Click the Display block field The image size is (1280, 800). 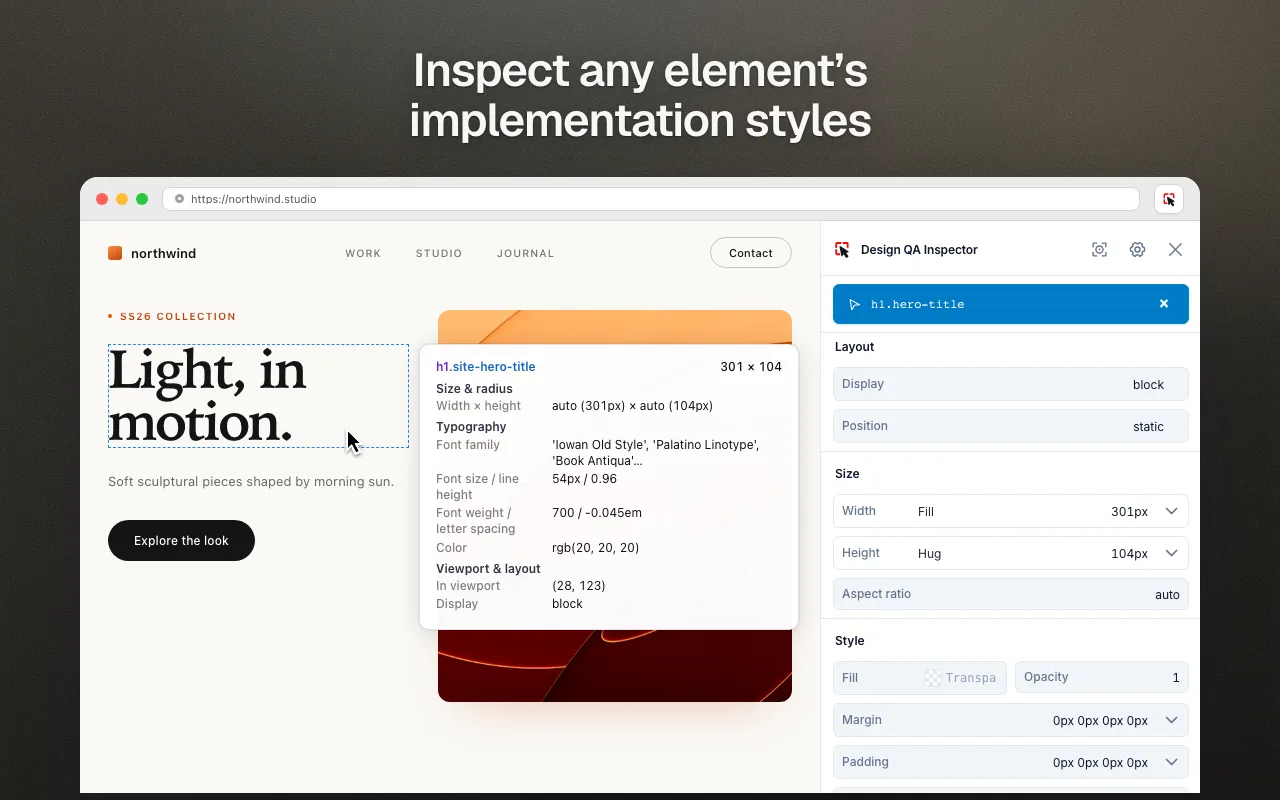click(x=1011, y=384)
